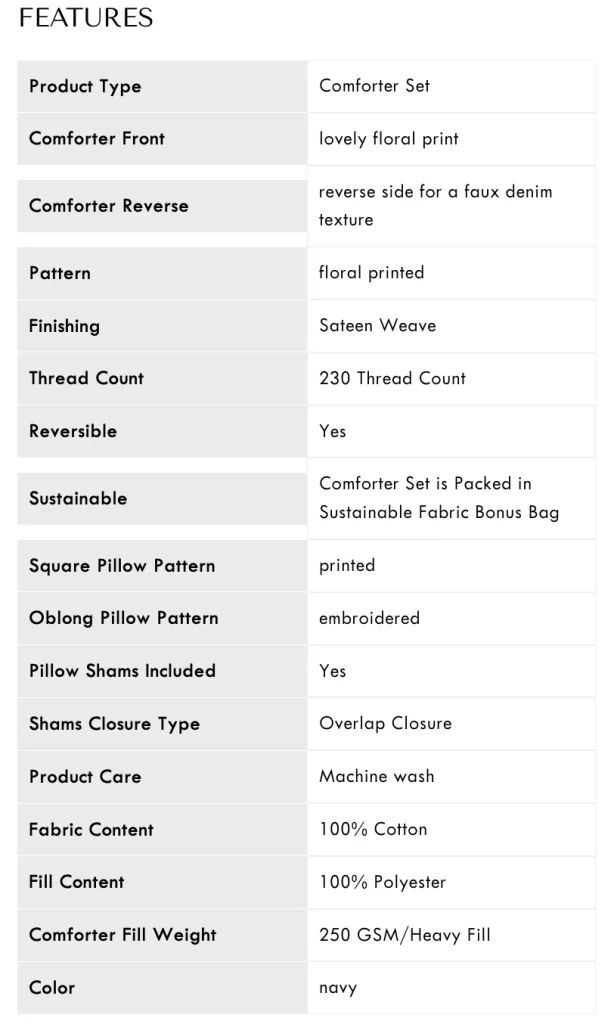Viewport: 614px width, 1024px height.
Task: Click the Reversible row label
Action: (73, 431)
